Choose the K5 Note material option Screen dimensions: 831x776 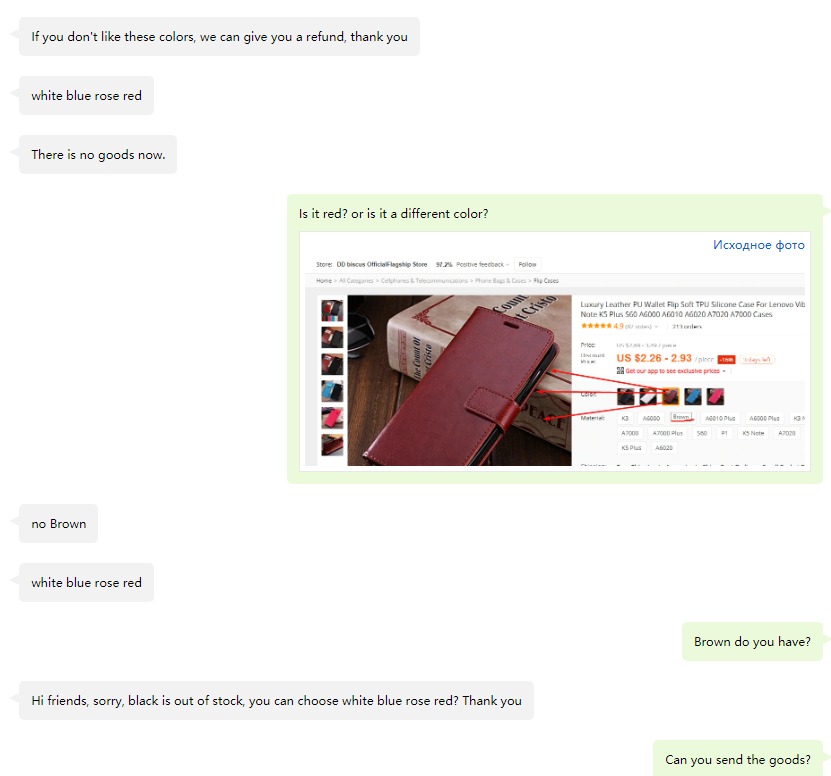pyautogui.click(x=753, y=433)
